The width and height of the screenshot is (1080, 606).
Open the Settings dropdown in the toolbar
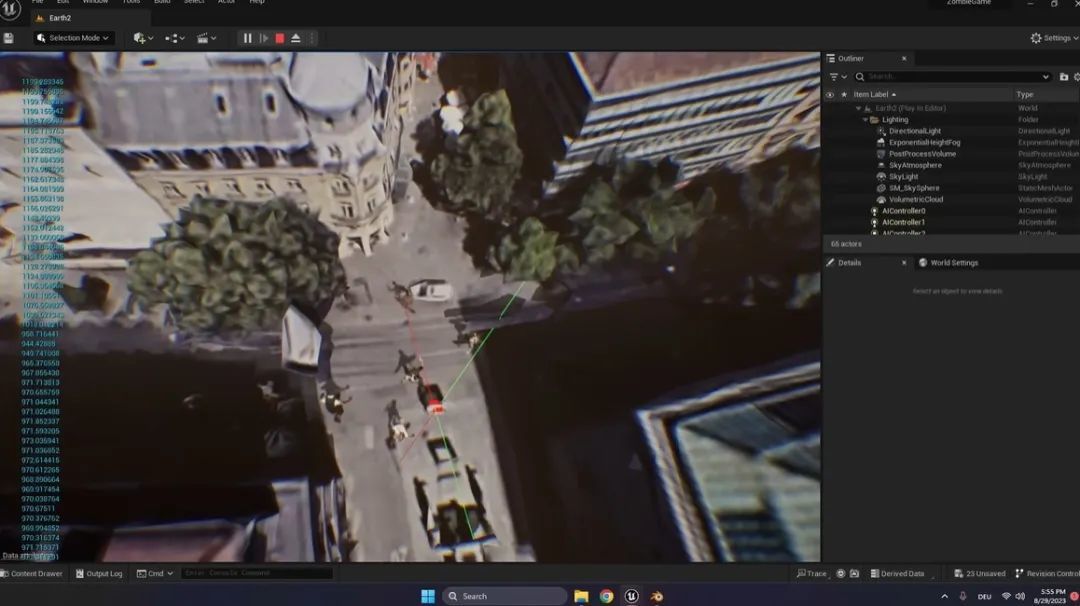click(1055, 38)
